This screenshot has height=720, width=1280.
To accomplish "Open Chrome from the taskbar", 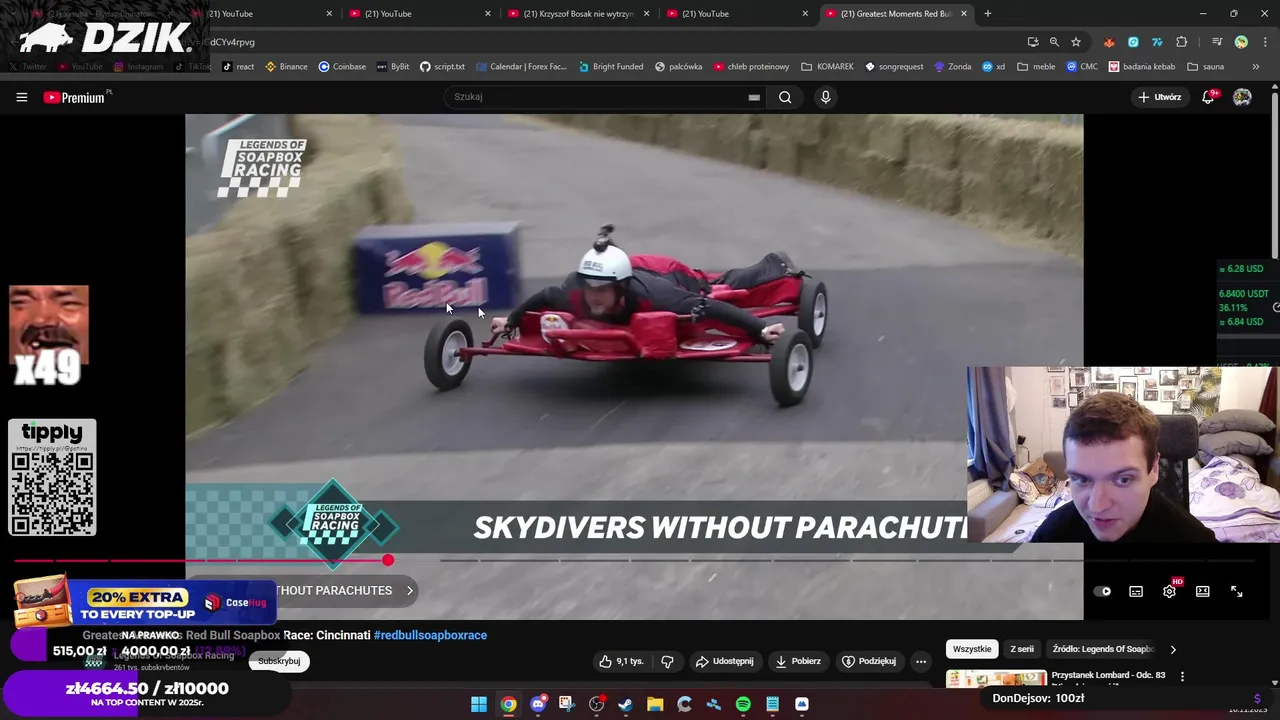I will point(508,704).
